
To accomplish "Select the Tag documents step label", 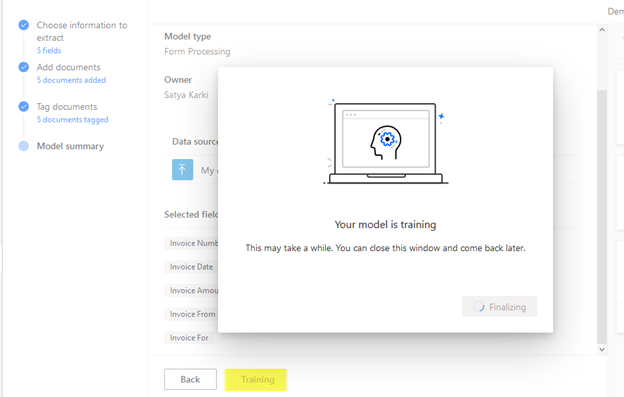I will [x=67, y=107].
